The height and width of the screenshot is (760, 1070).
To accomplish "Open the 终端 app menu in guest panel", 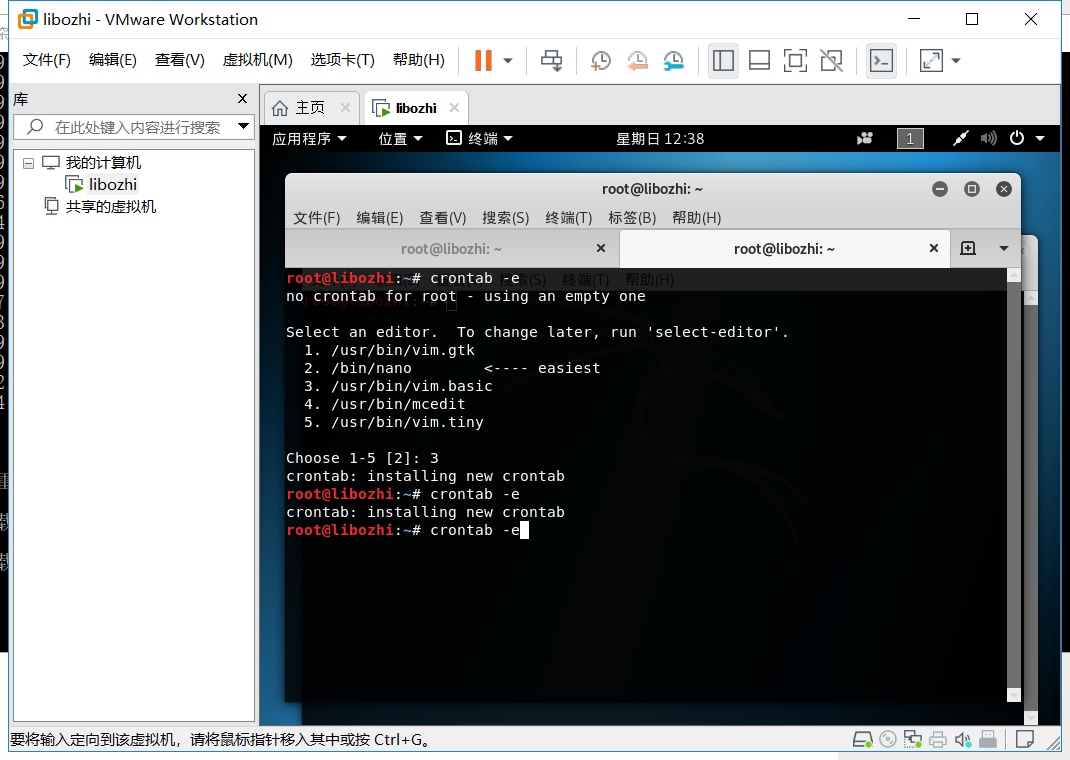I will (x=479, y=138).
